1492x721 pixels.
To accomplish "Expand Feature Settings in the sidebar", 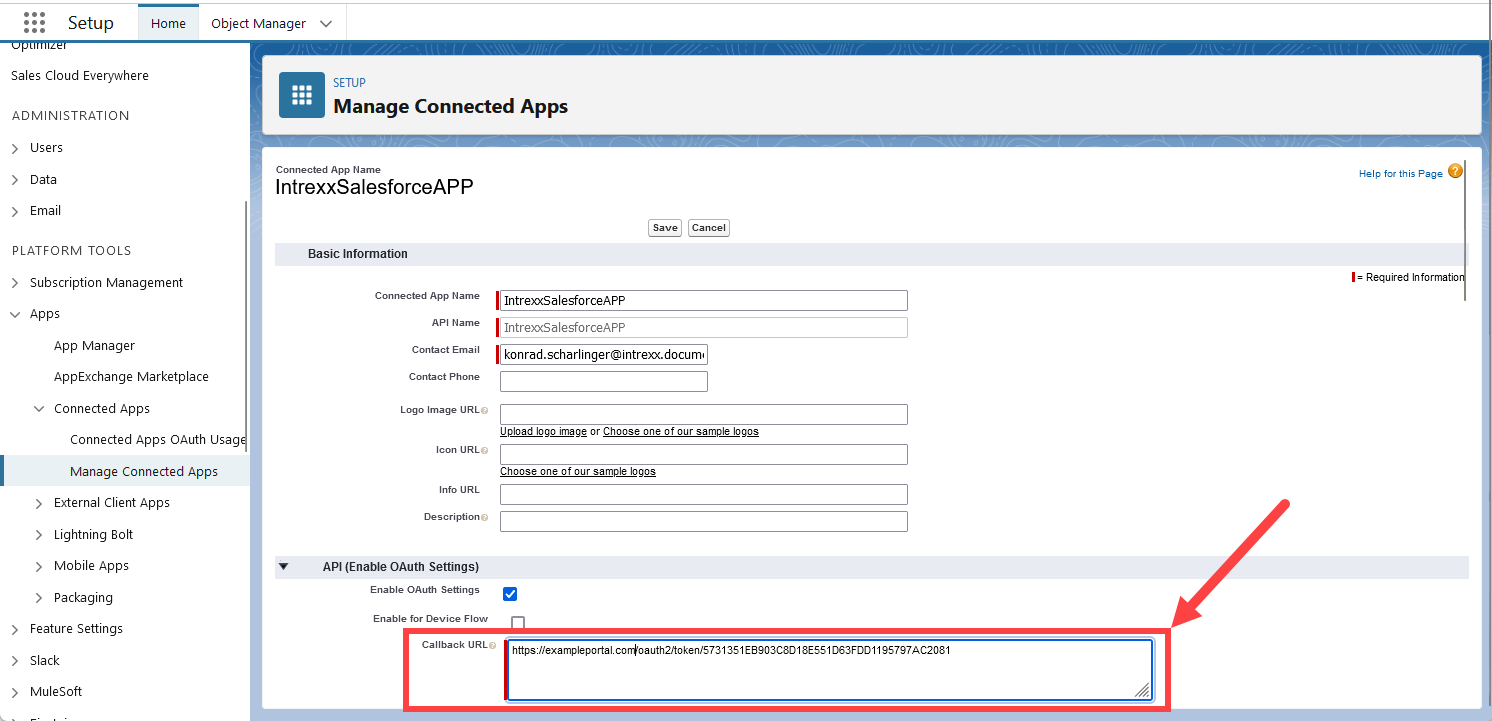I will pos(15,629).
